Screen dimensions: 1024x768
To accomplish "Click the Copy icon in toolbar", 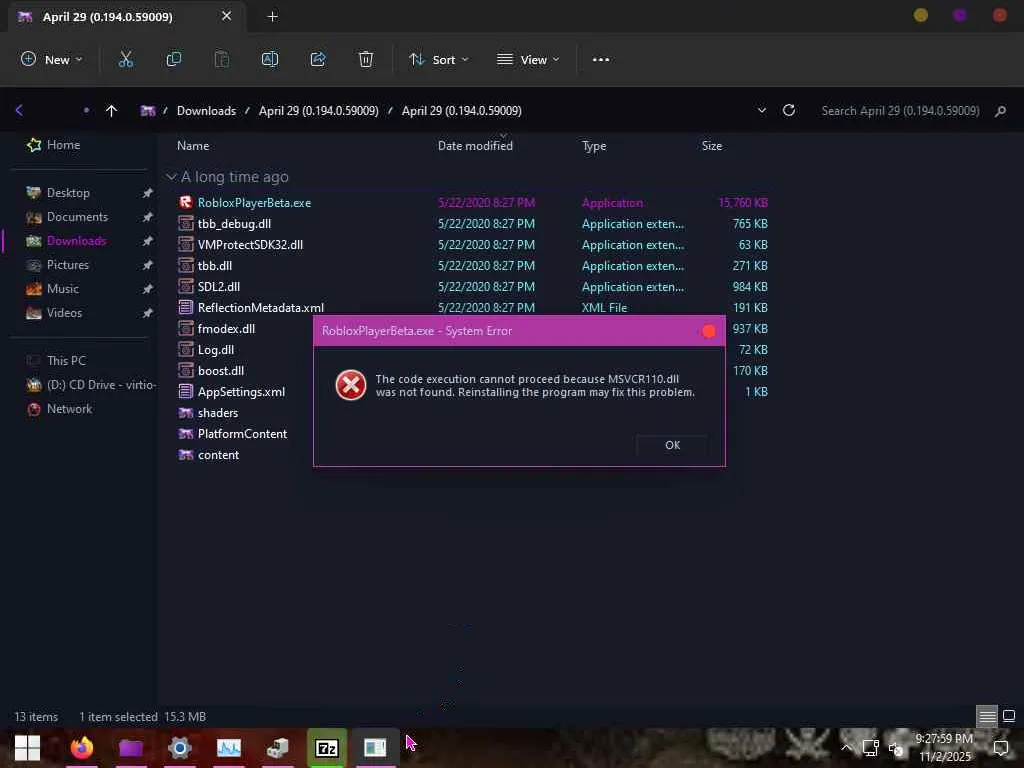I will coord(174,59).
